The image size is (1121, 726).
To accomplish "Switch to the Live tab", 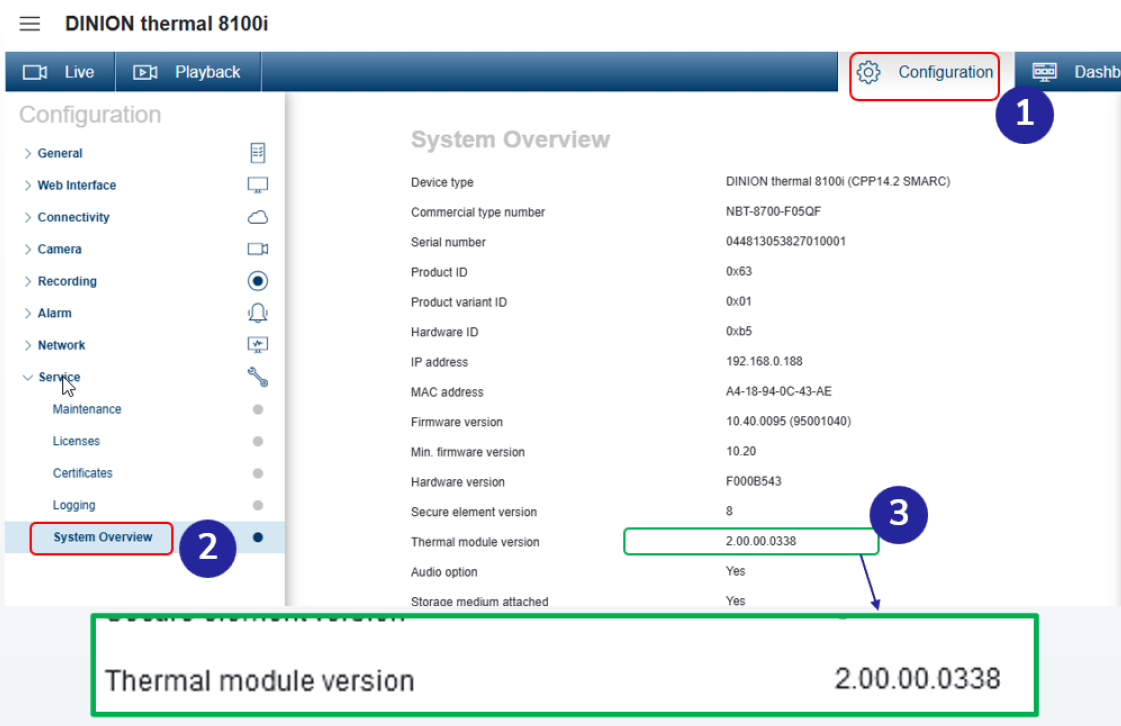I will pyautogui.click(x=60, y=72).
